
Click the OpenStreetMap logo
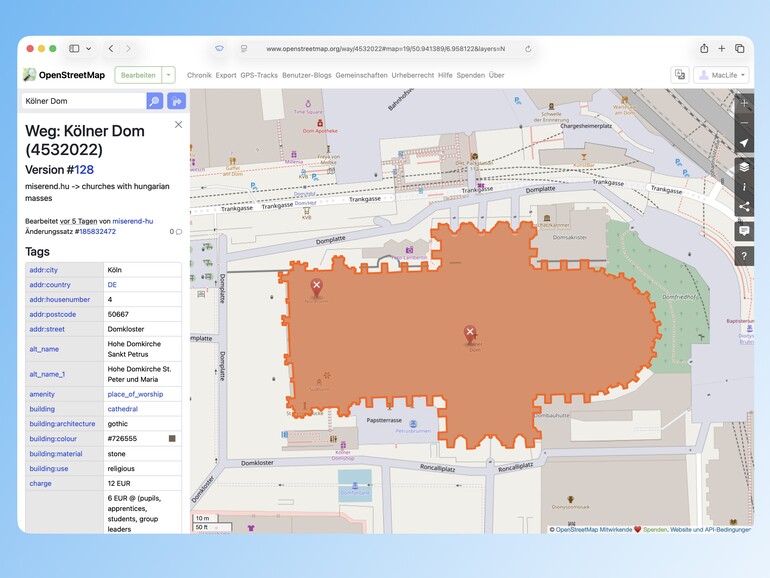(64, 75)
